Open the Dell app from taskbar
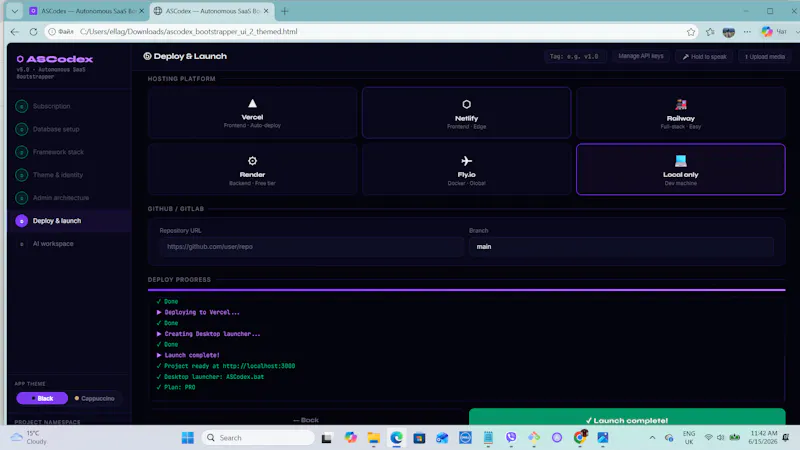The image size is (800, 450). tap(465, 438)
